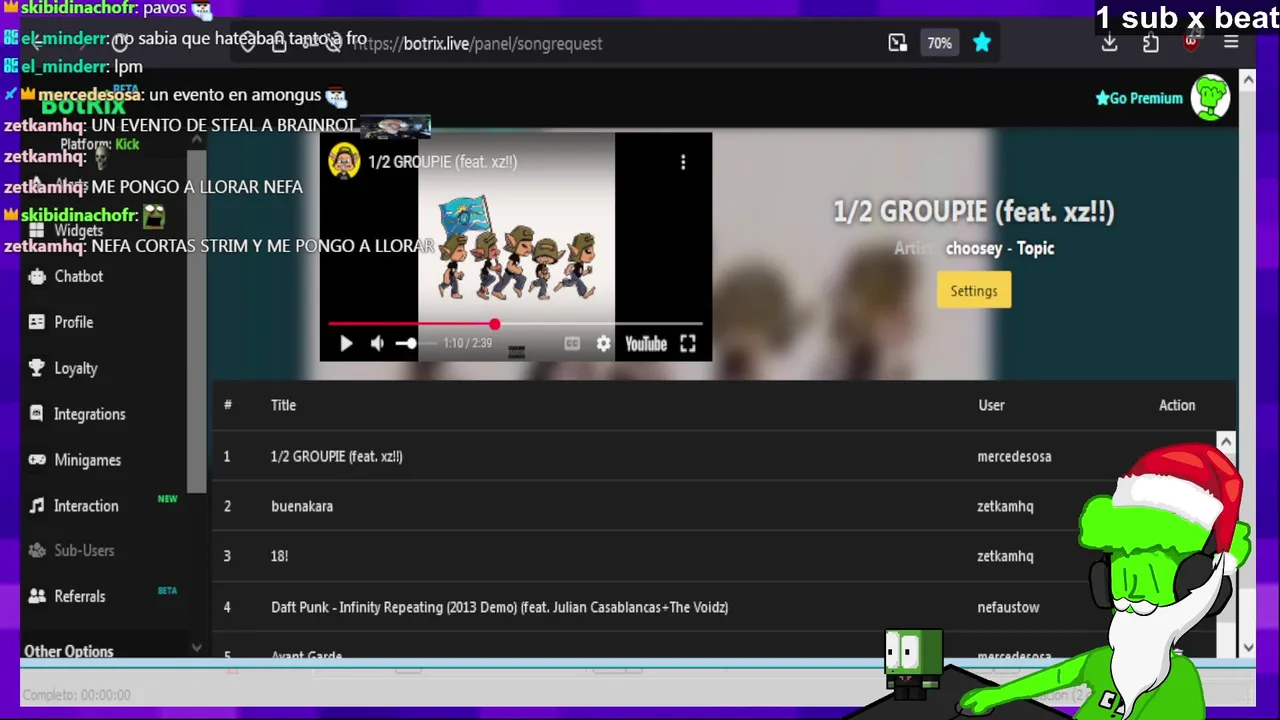Click the Action column header

click(1177, 405)
